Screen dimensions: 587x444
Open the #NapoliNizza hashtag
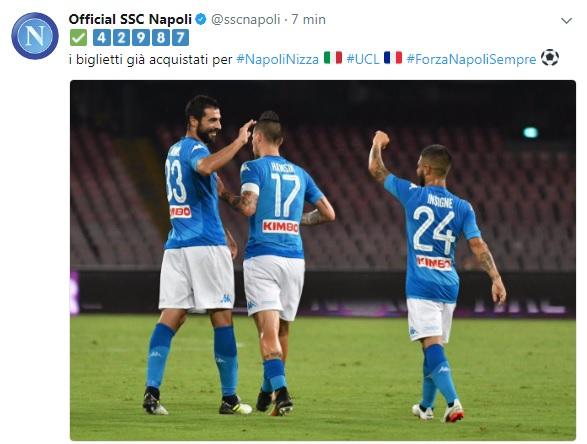tap(278, 59)
